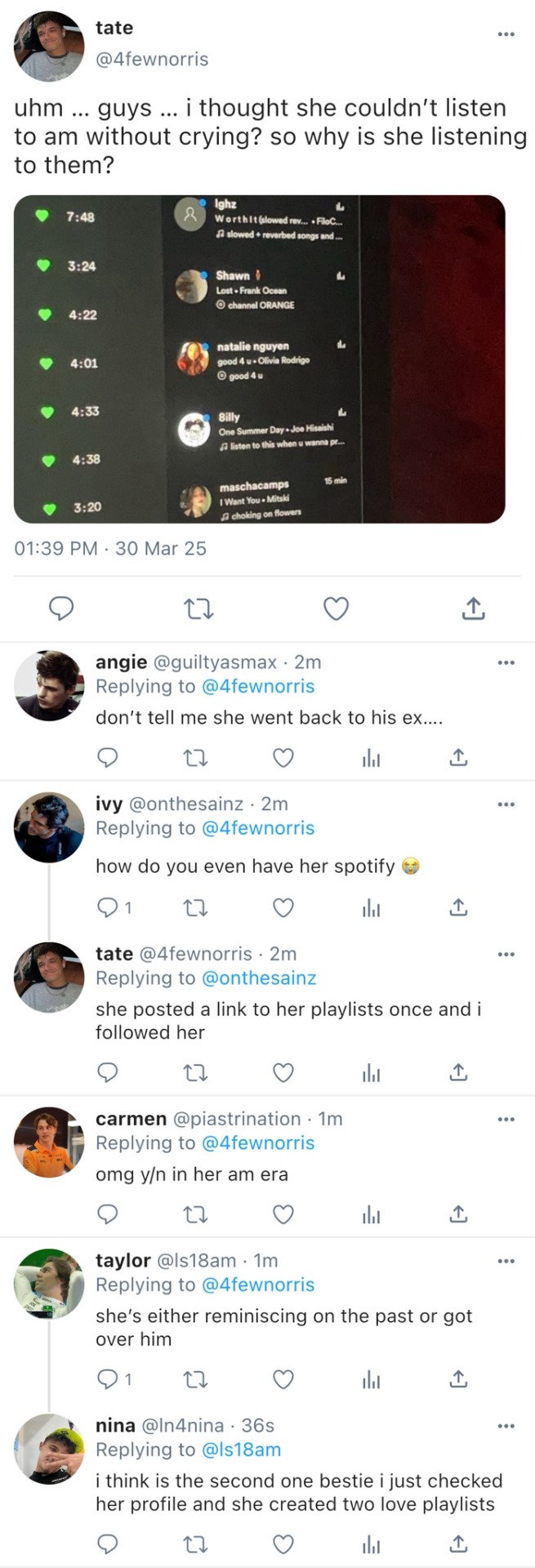Image resolution: width=535 pixels, height=1568 pixels.
Task: View analytics for ivy's reply
Action: pos(371,908)
